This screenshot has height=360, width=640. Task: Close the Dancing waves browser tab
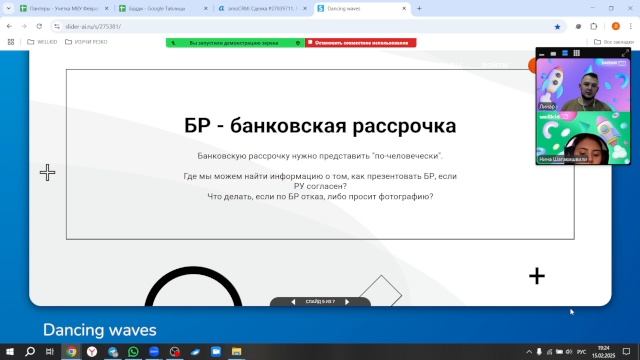click(404, 8)
